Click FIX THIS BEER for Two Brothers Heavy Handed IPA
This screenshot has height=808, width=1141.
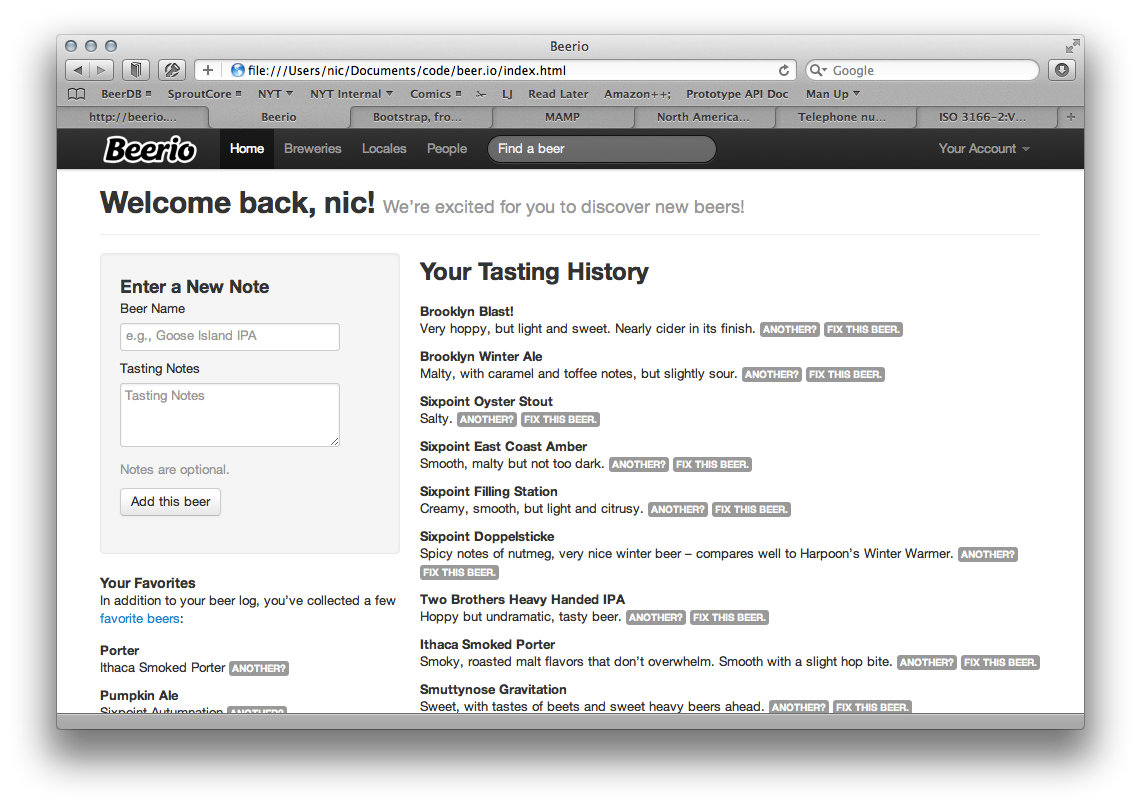(729, 618)
